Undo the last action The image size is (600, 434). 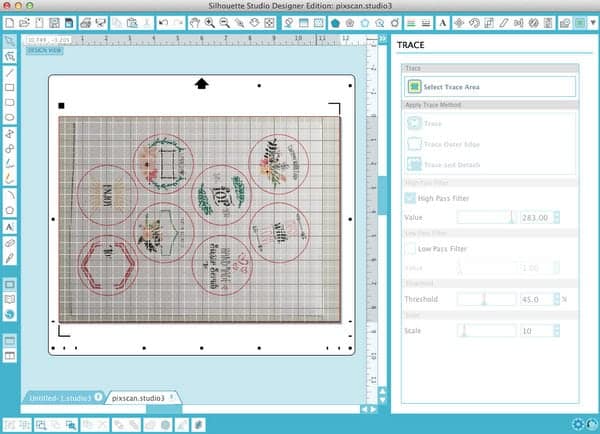point(164,23)
